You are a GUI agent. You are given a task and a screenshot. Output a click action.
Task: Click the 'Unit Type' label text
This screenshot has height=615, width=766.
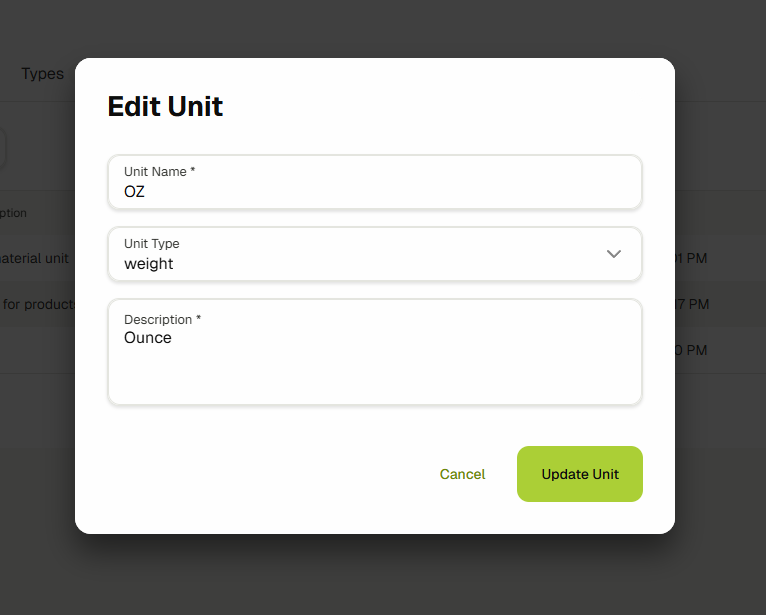coord(152,244)
